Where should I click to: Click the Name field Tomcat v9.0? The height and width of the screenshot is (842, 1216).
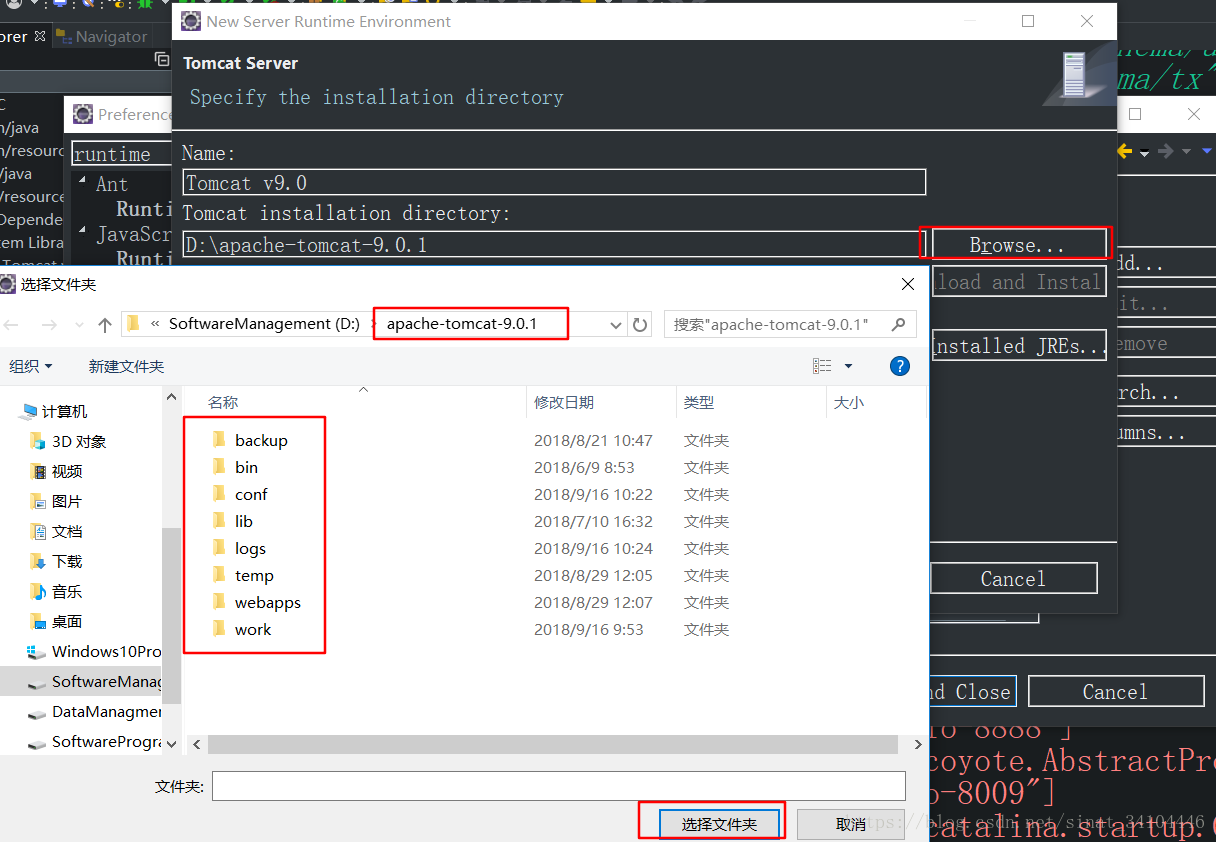click(x=554, y=182)
